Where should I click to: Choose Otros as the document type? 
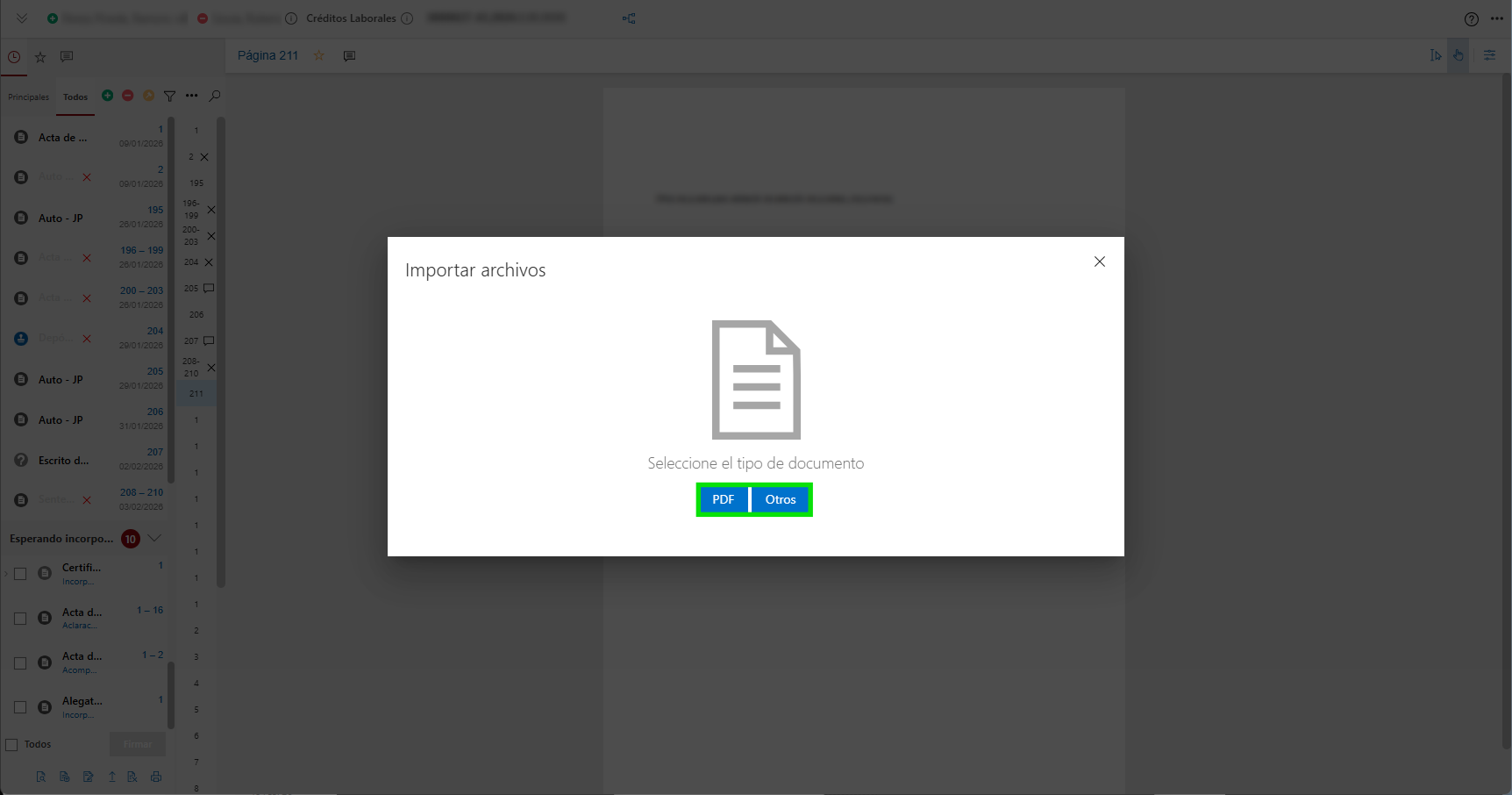pyautogui.click(x=780, y=499)
